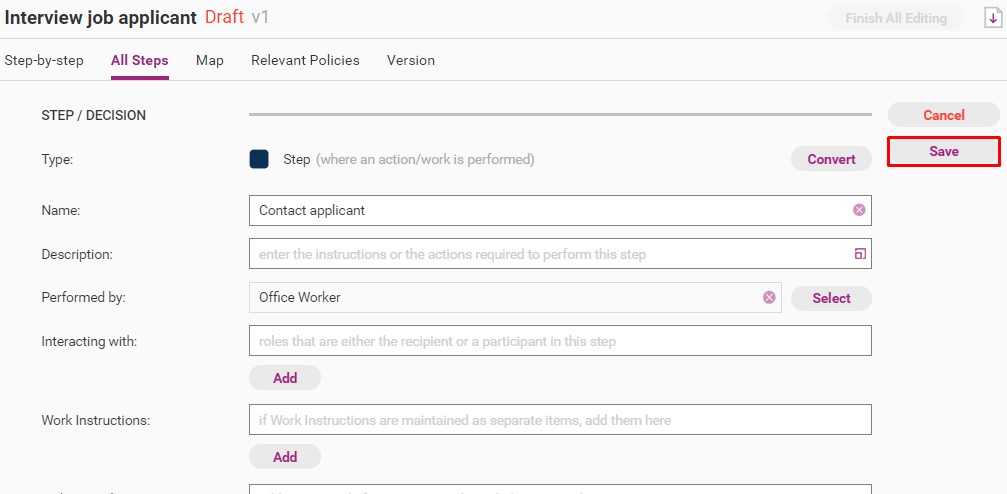
Task: Go to the Version tab
Action: (x=411, y=60)
